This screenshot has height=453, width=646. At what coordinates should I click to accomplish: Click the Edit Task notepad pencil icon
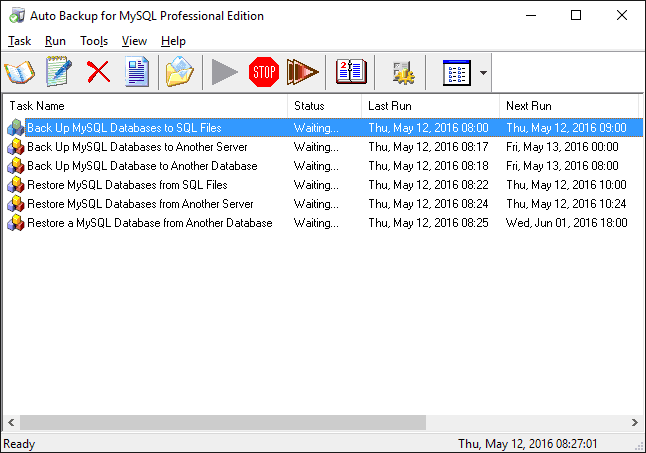point(59,72)
